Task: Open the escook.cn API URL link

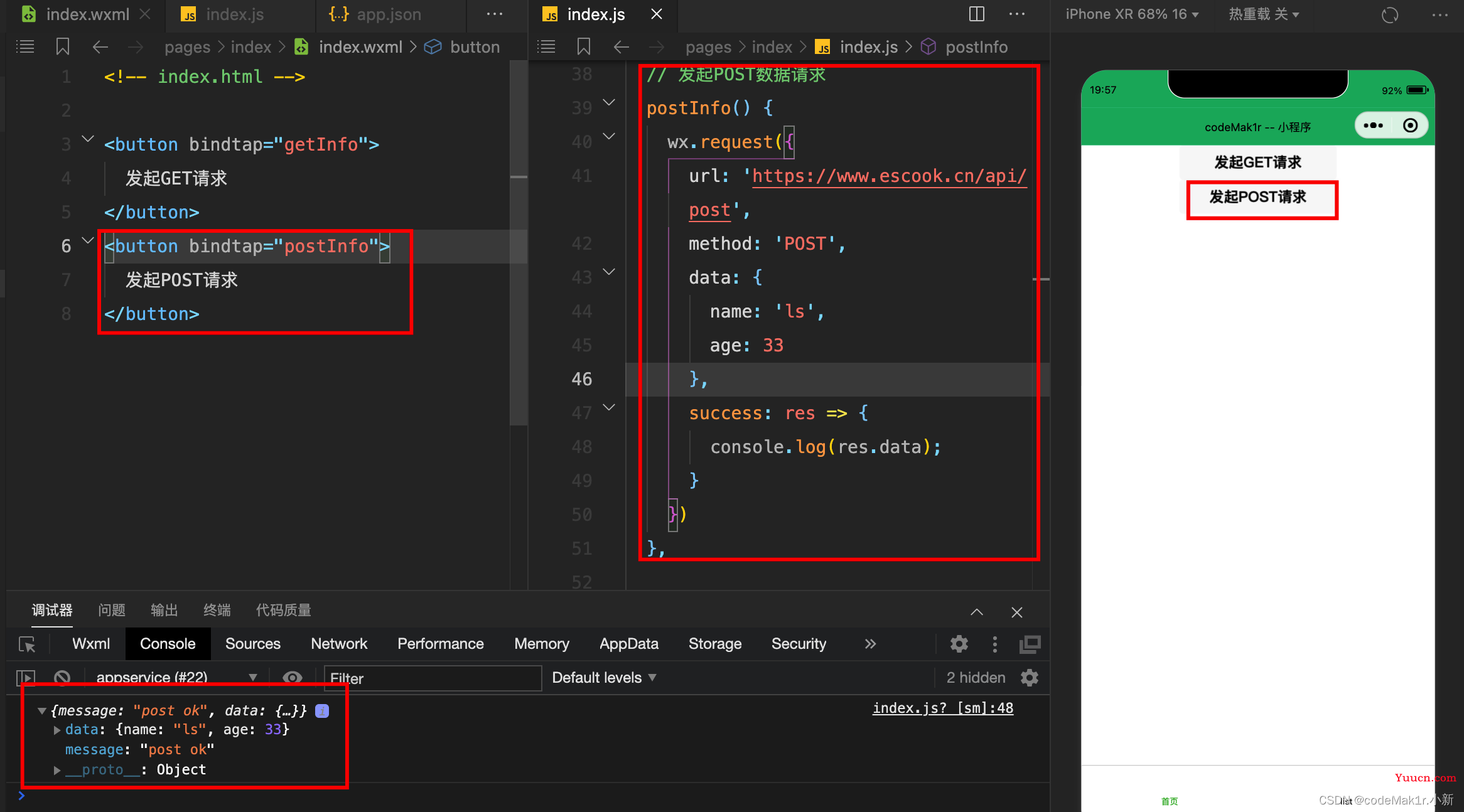Action: [889, 176]
